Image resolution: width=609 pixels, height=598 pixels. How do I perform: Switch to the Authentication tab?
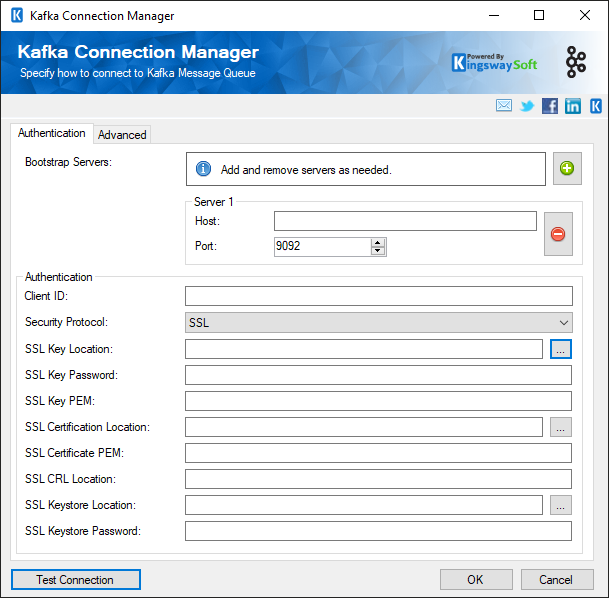pyautogui.click(x=52, y=133)
